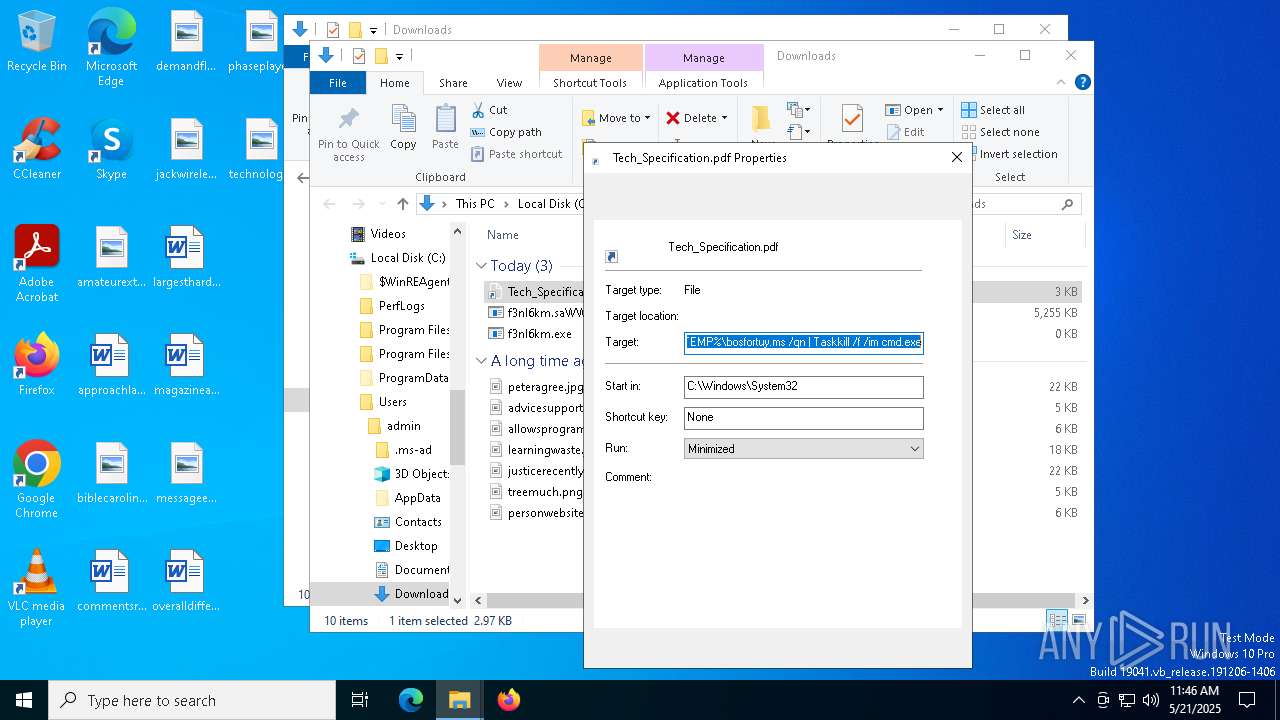Screen dimensions: 1280x720
Task: Select Local Disk (C:) in navigation tree
Action: click(x=397, y=258)
